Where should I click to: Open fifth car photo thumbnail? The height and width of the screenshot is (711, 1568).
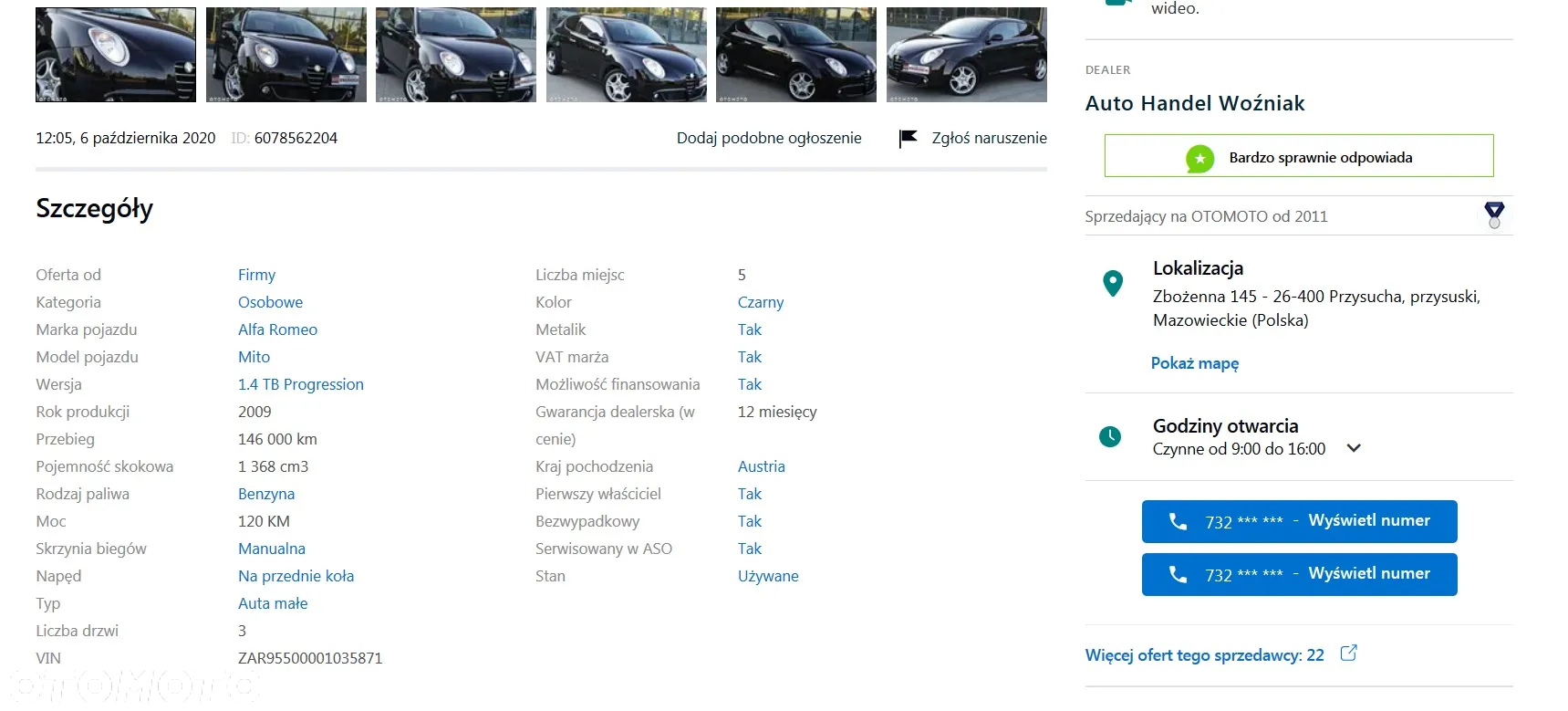coord(796,55)
